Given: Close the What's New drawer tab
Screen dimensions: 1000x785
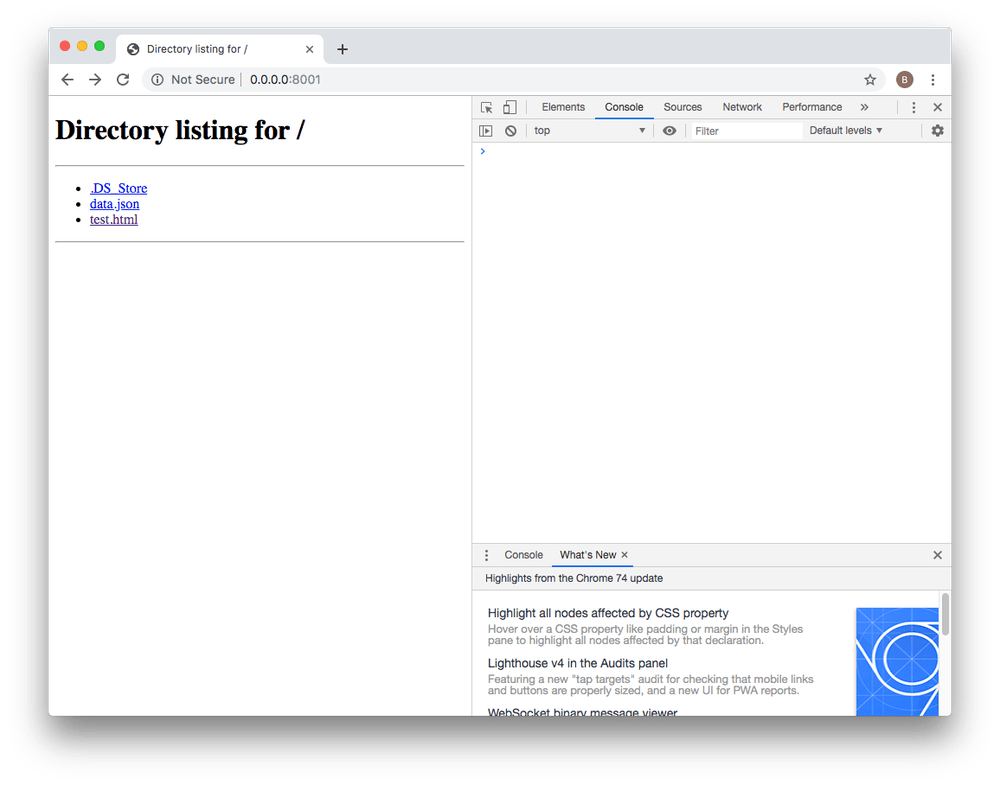Looking at the screenshot, I should (624, 555).
